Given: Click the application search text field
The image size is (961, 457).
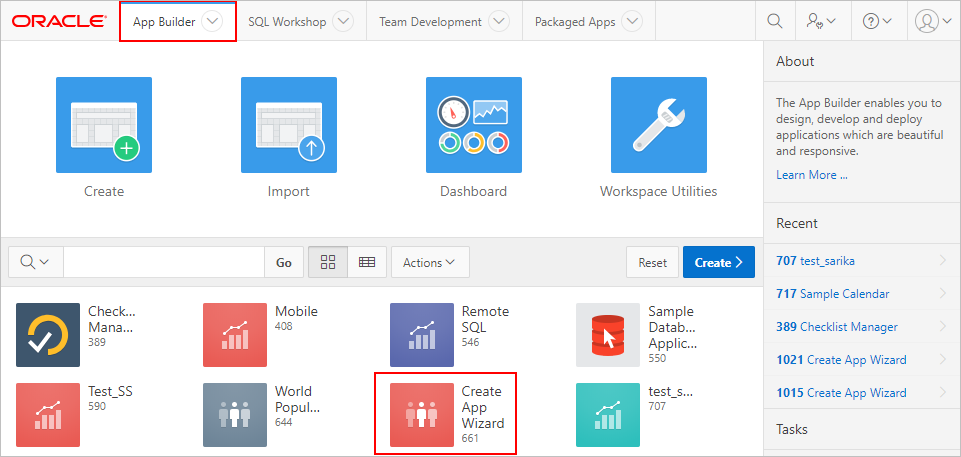Looking at the screenshot, I should pyautogui.click(x=164, y=262).
